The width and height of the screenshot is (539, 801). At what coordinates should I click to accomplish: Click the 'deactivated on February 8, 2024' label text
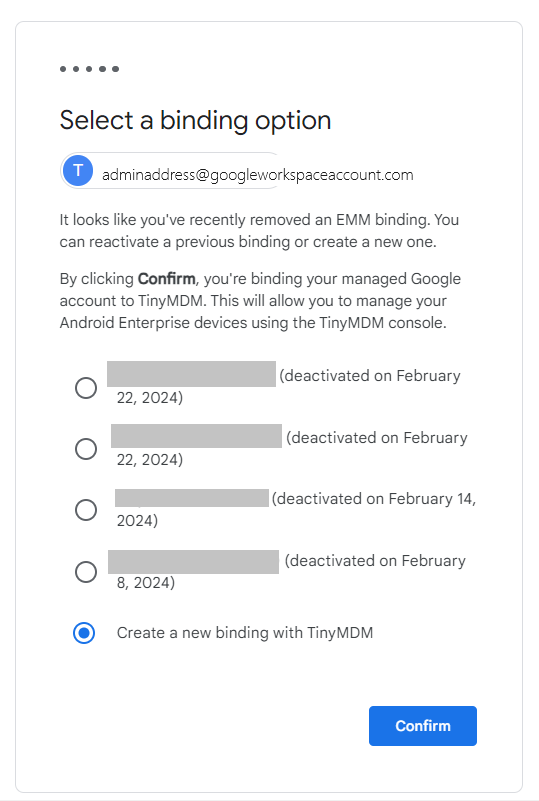click(291, 572)
